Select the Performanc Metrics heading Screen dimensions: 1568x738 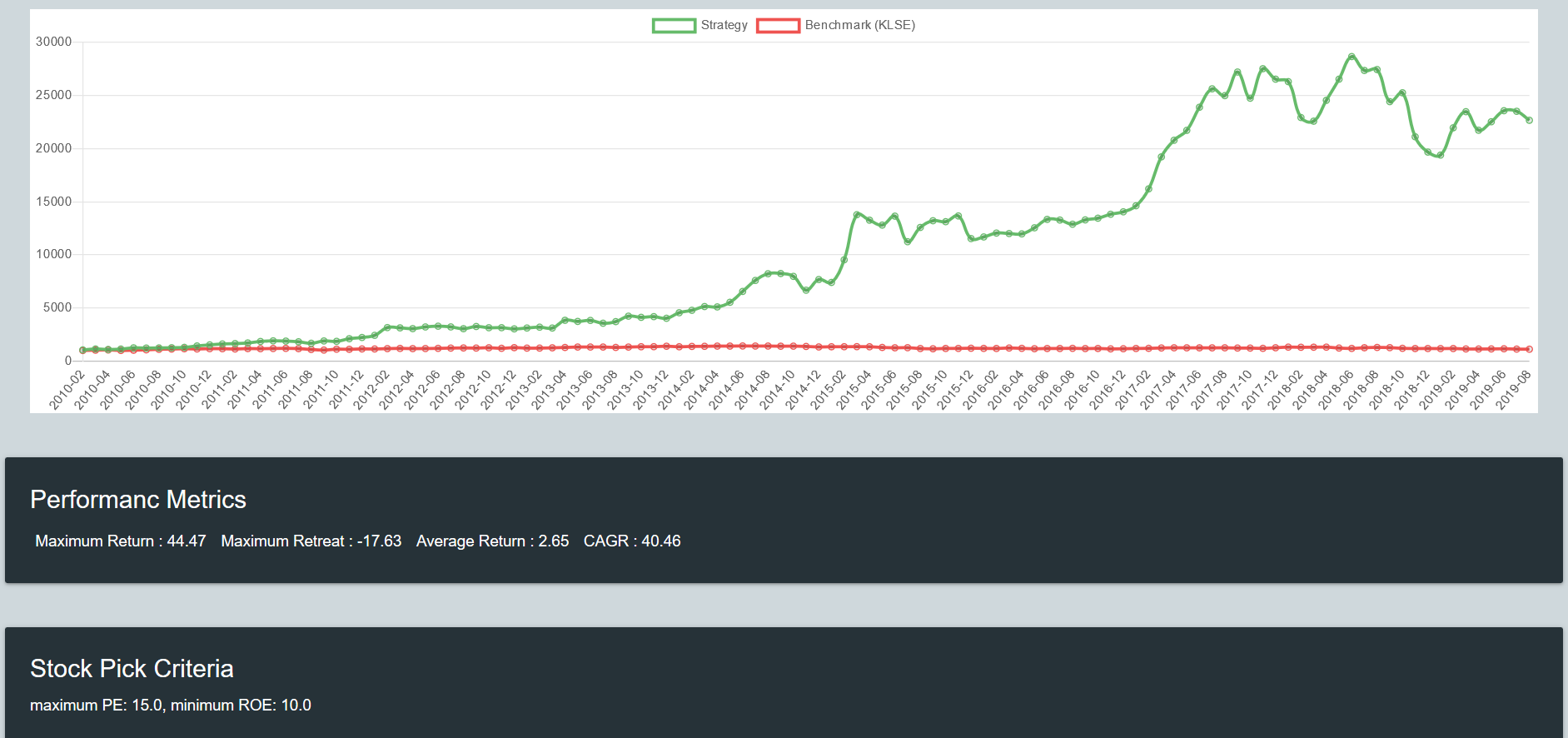pos(138,499)
